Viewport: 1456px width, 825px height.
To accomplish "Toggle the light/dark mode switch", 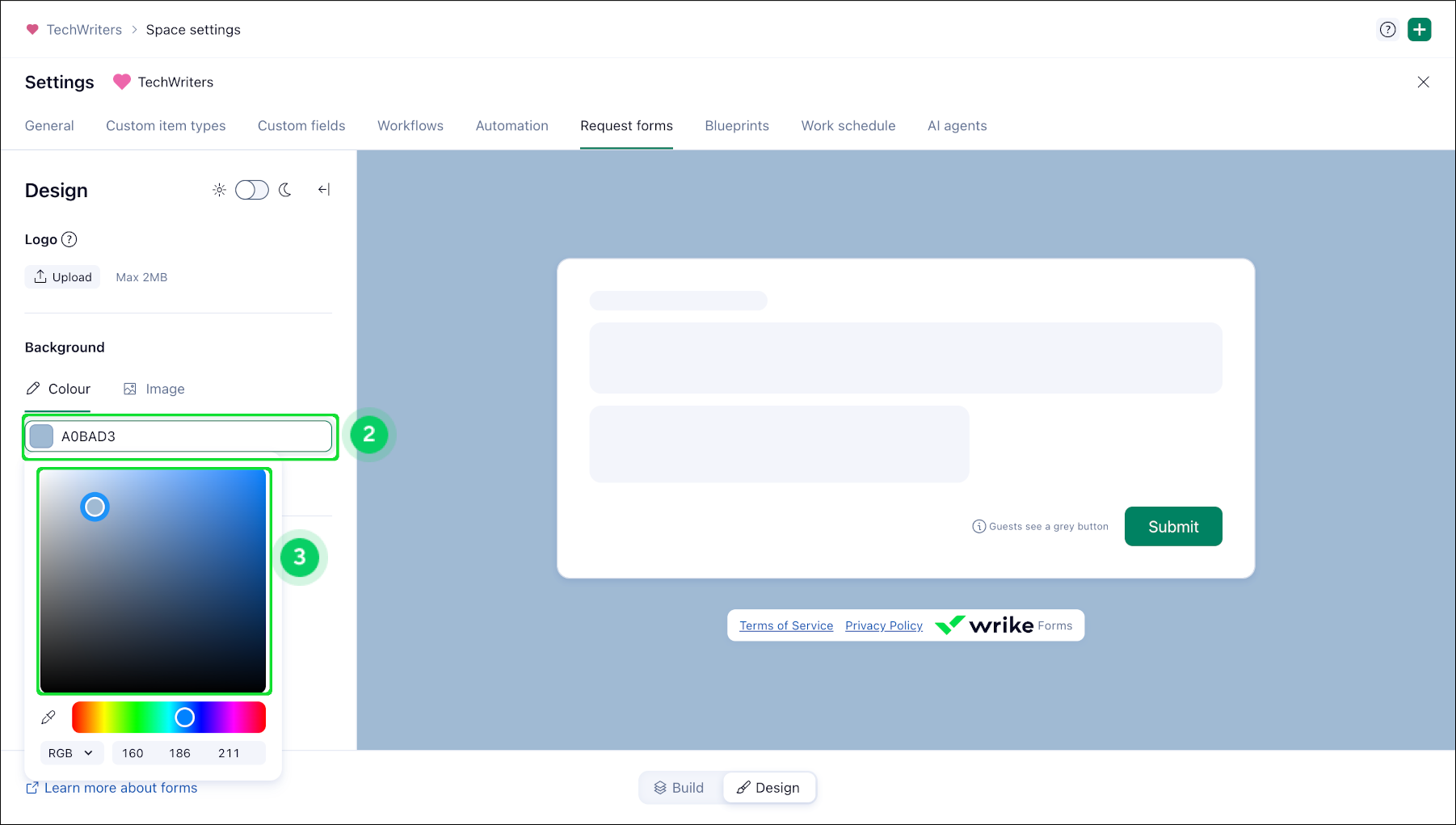I will (x=252, y=190).
